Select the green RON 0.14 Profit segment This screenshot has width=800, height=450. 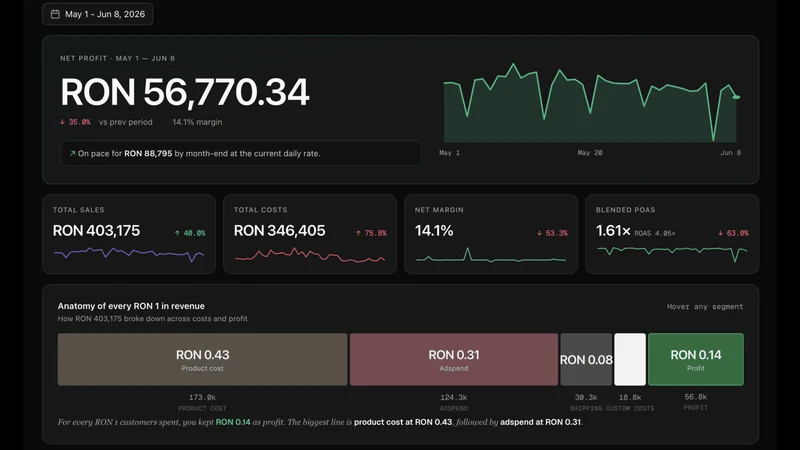tap(696, 360)
